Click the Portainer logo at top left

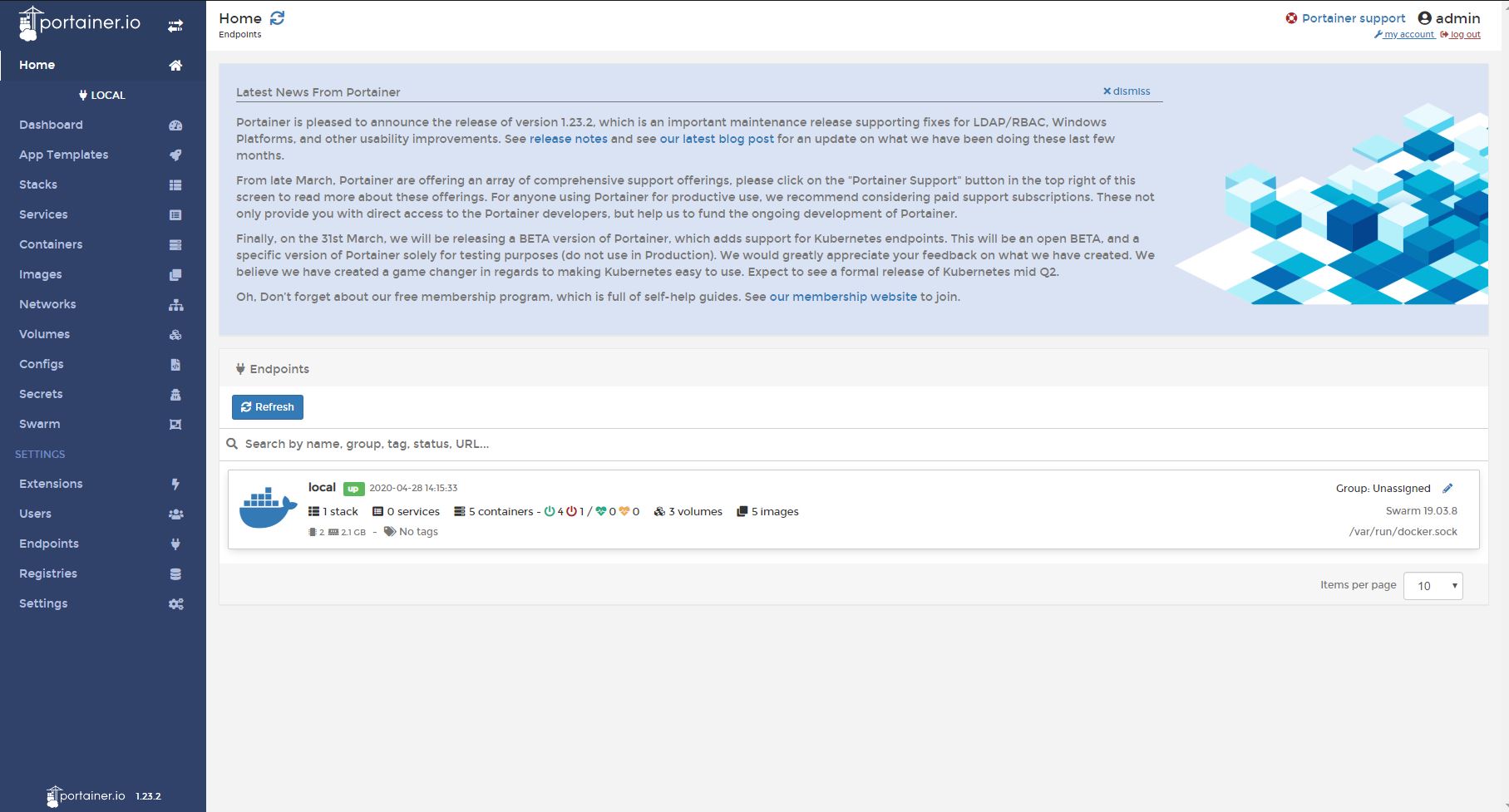click(x=80, y=23)
